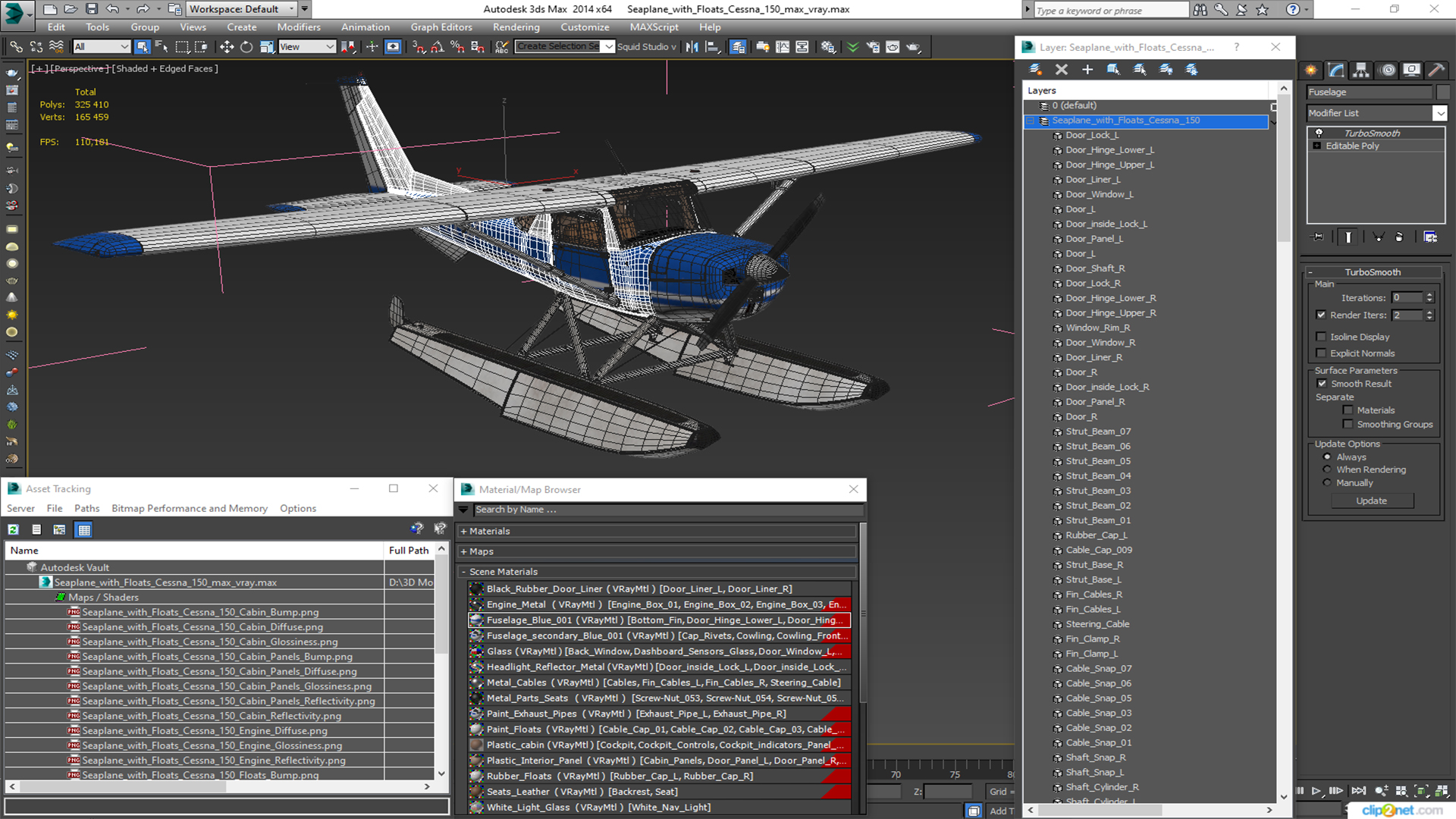Open Paths menu in Asset Tracking
1456x819 pixels.
point(86,509)
